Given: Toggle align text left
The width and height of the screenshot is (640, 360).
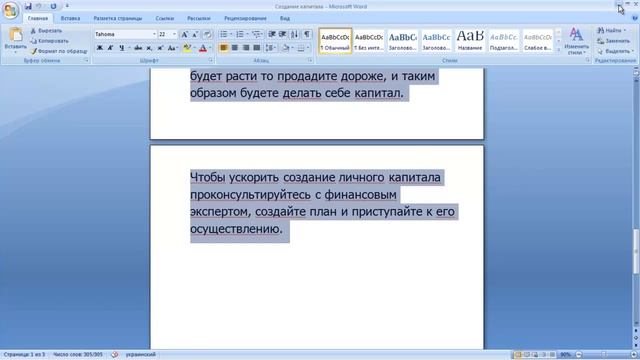Looking at the screenshot, I should tap(224, 48).
